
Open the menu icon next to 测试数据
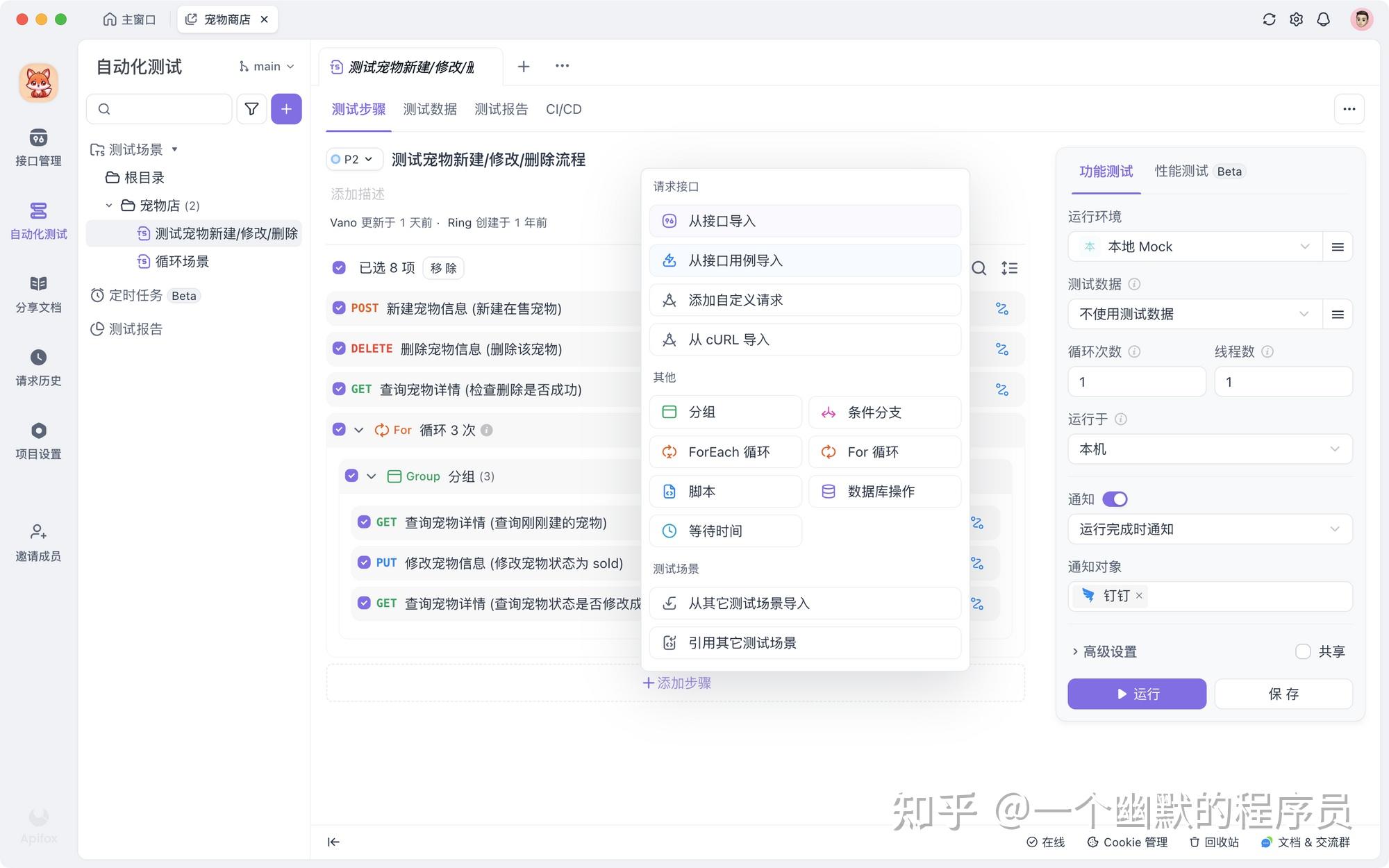[1338, 315]
